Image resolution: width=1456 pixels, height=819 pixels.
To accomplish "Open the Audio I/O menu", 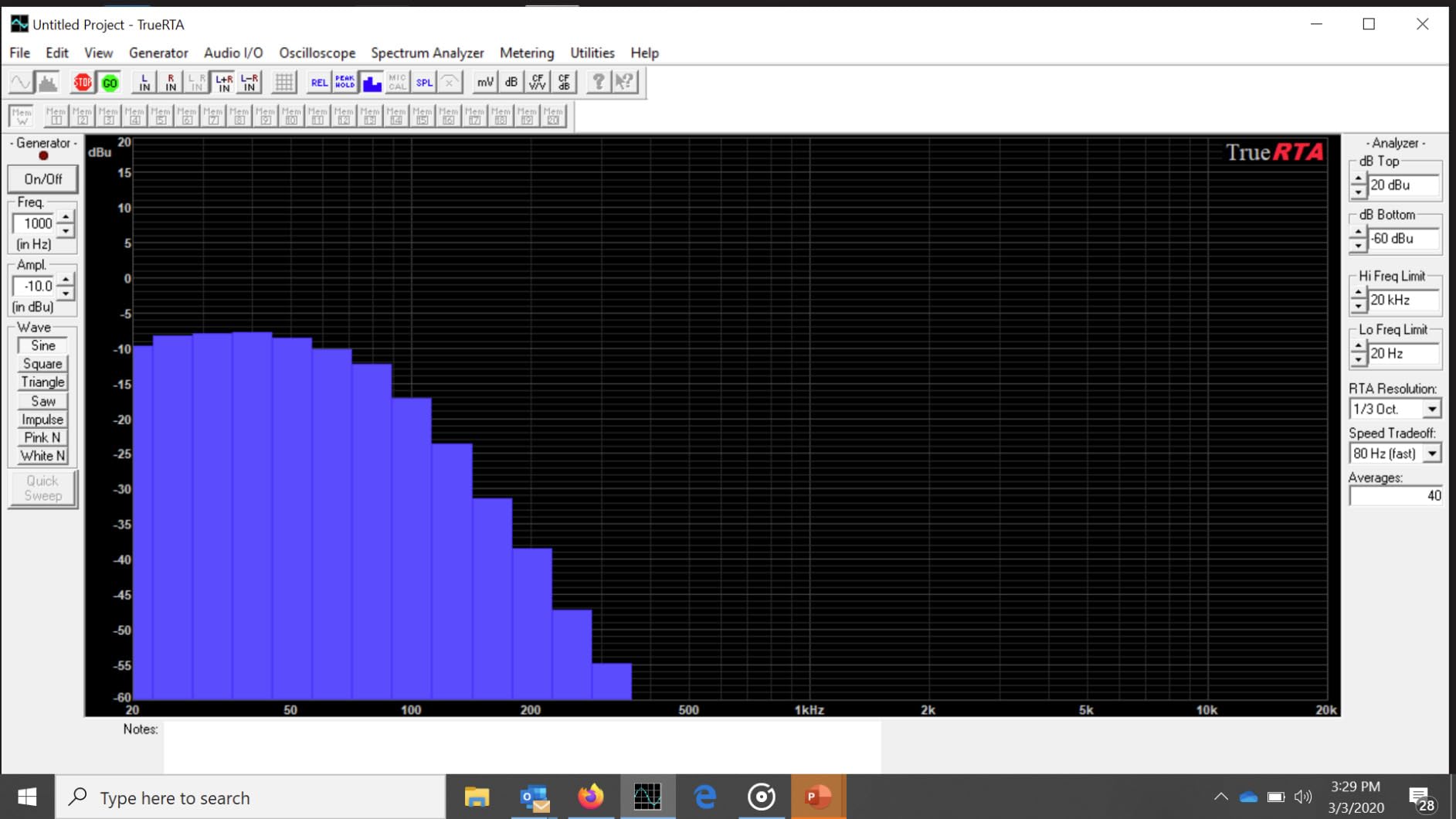I will (x=233, y=53).
